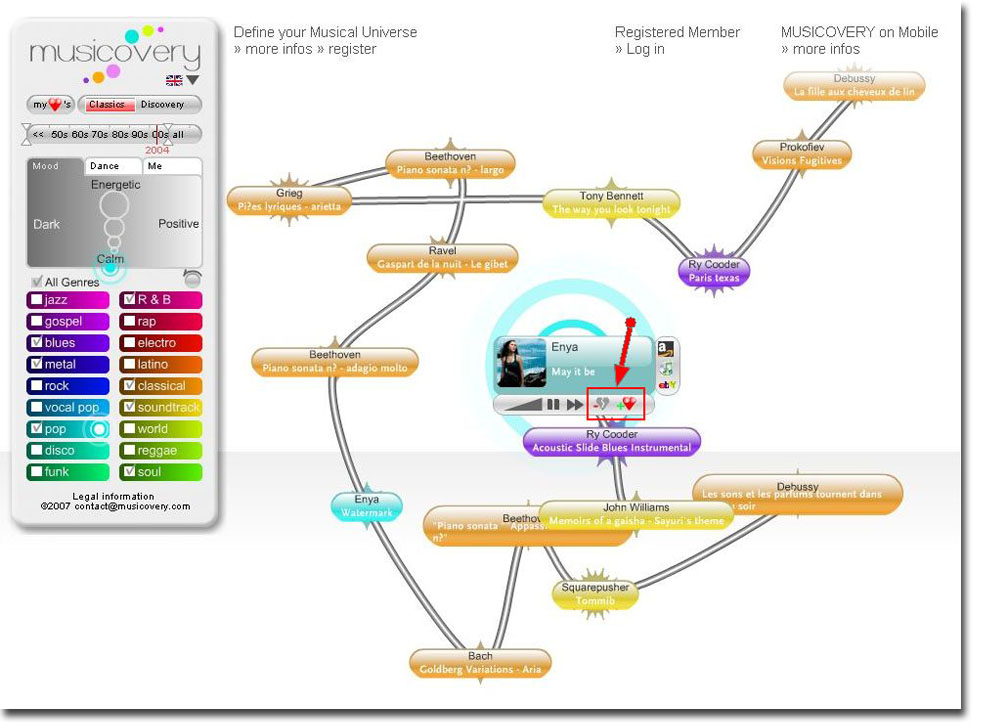This screenshot has width=983, height=725.
Task: Enable the vocal pop genre
Action: [37, 407]
